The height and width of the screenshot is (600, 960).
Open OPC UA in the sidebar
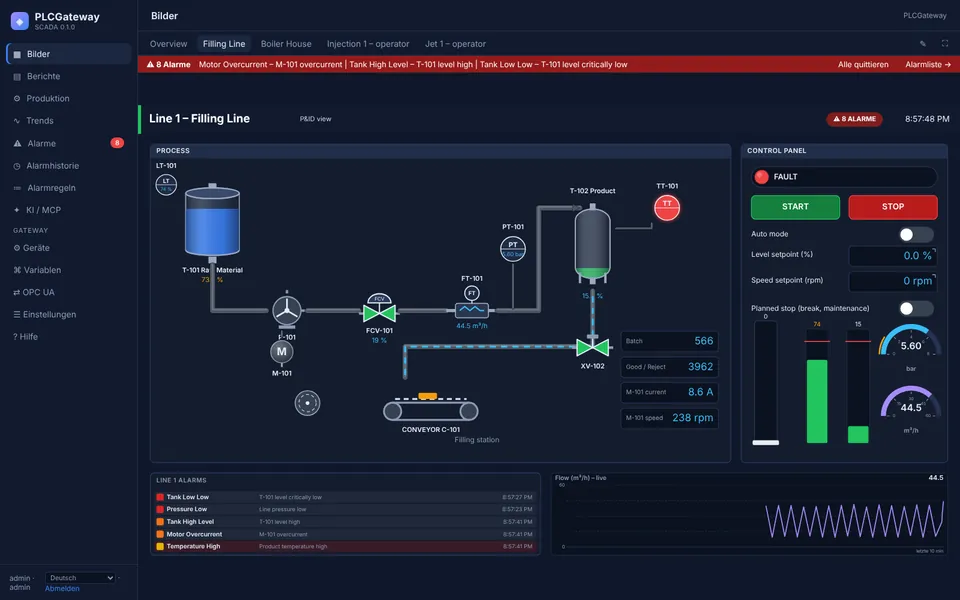[x=34, y=293]
